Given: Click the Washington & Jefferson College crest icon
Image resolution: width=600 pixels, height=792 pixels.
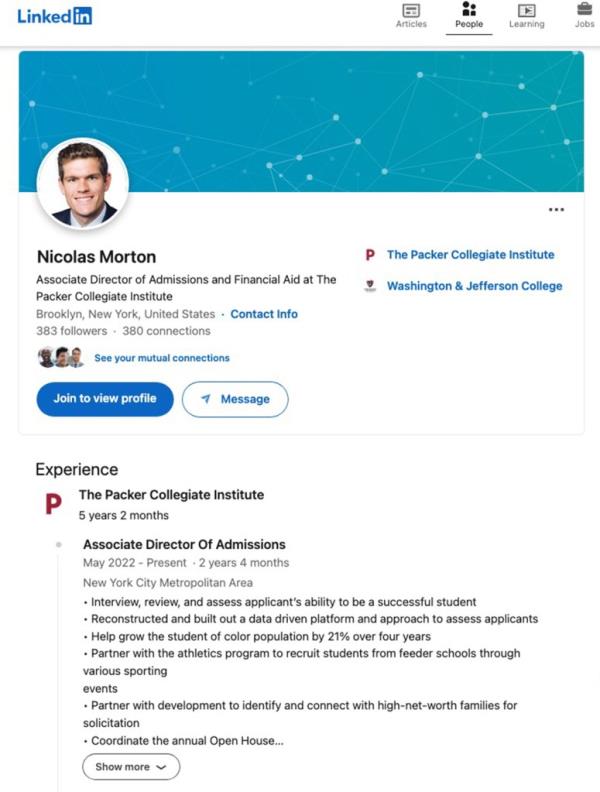Looking at the screenshot, I should (x=370, y=286).
